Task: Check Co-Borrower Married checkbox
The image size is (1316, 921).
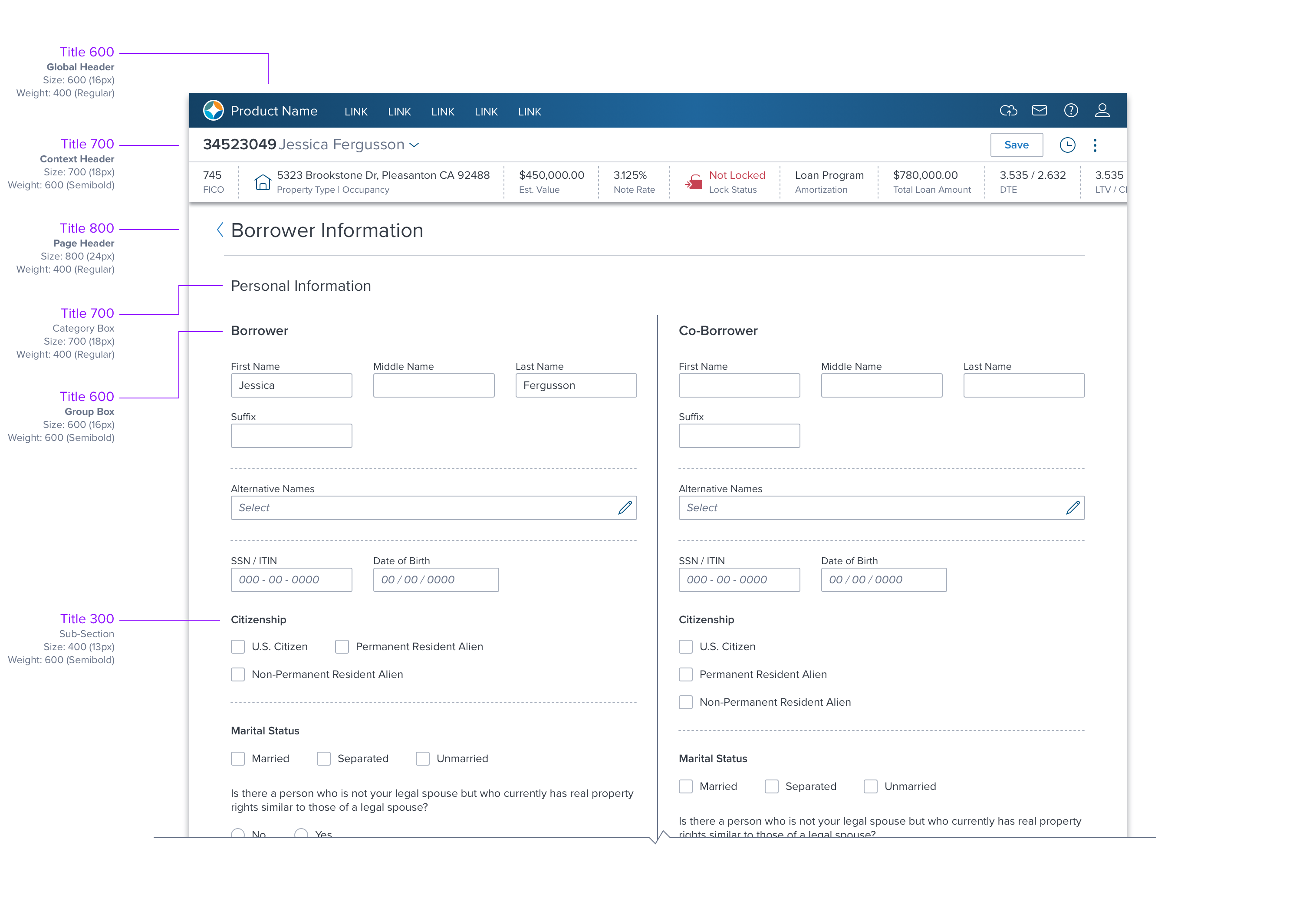Action: tap(685, 786)
